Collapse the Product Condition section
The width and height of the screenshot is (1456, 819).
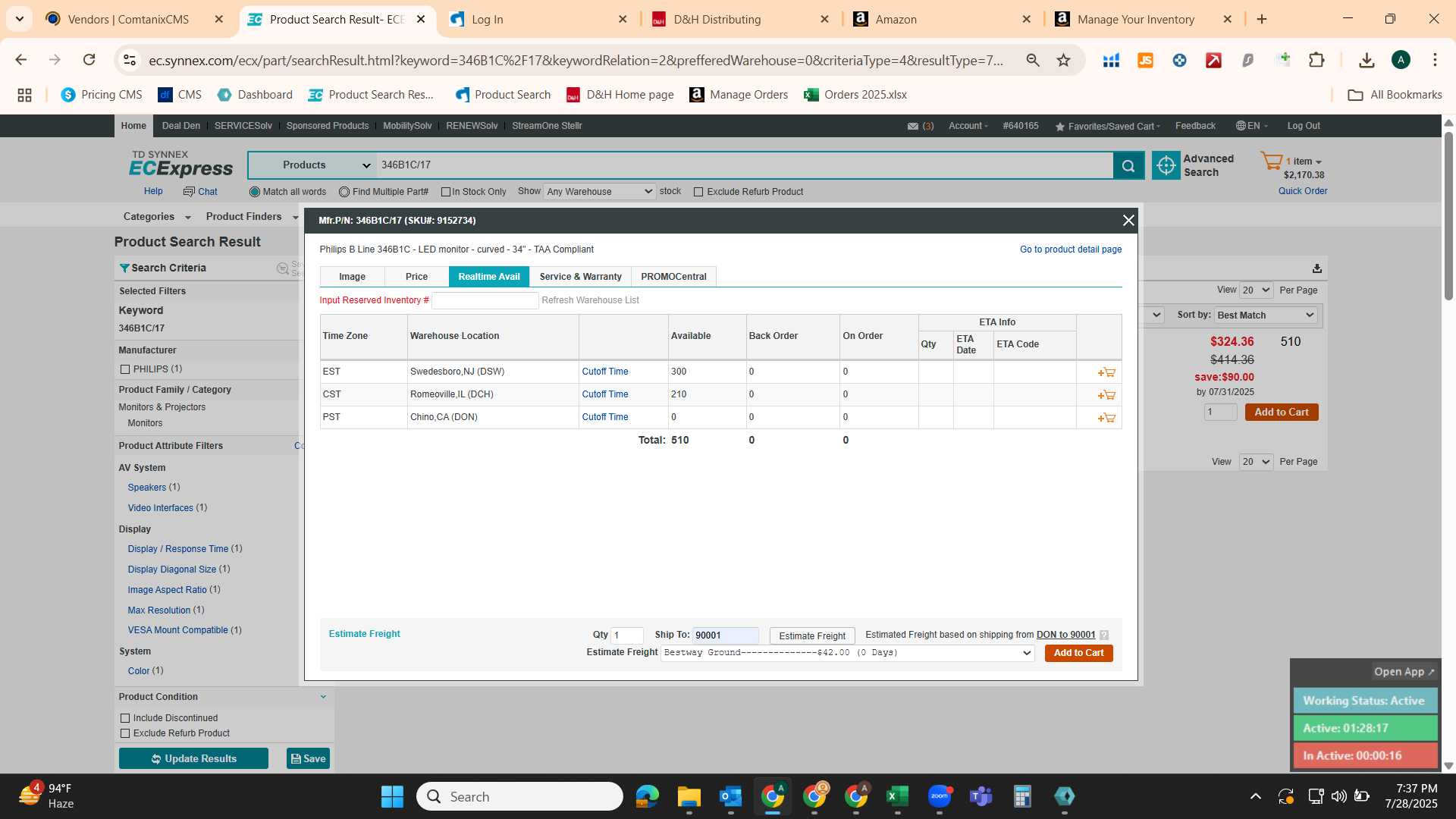pyautogui.click(x=323, y=697)
